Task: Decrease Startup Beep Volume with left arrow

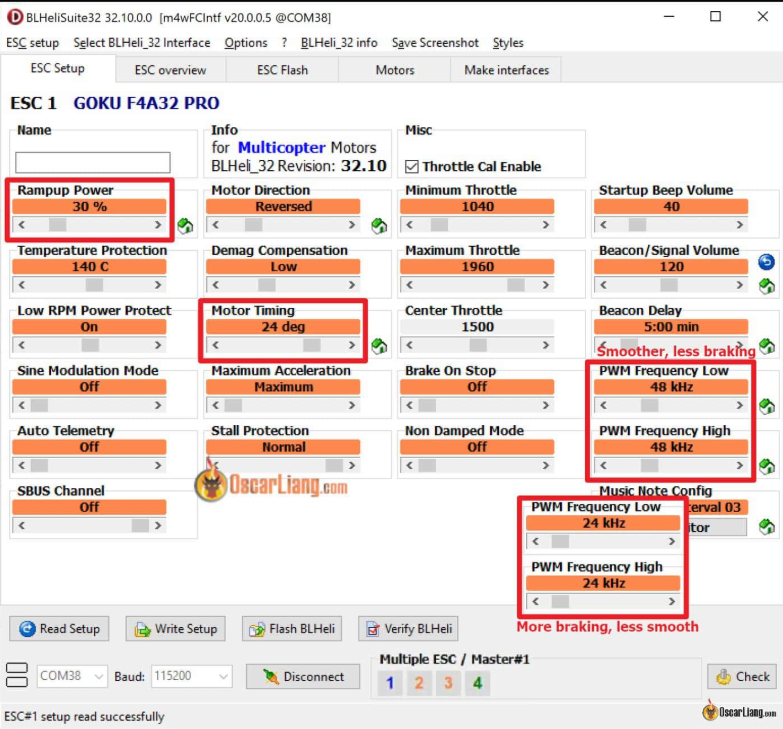Action: (x=603, y=225)
